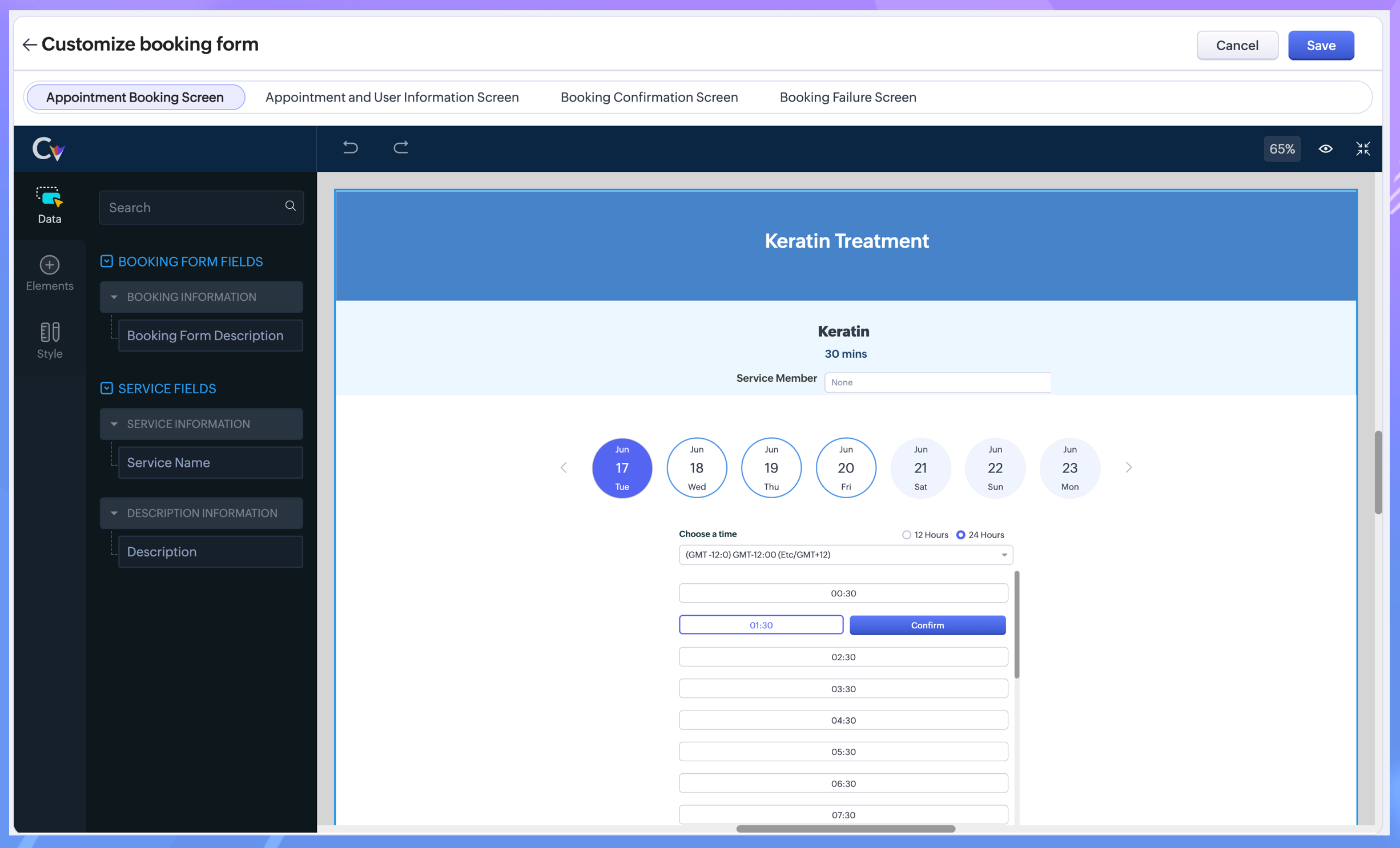
Task: Switch to Booking Confirmation Screen tab
Action: pyautogui.click(x=649, y=97)
